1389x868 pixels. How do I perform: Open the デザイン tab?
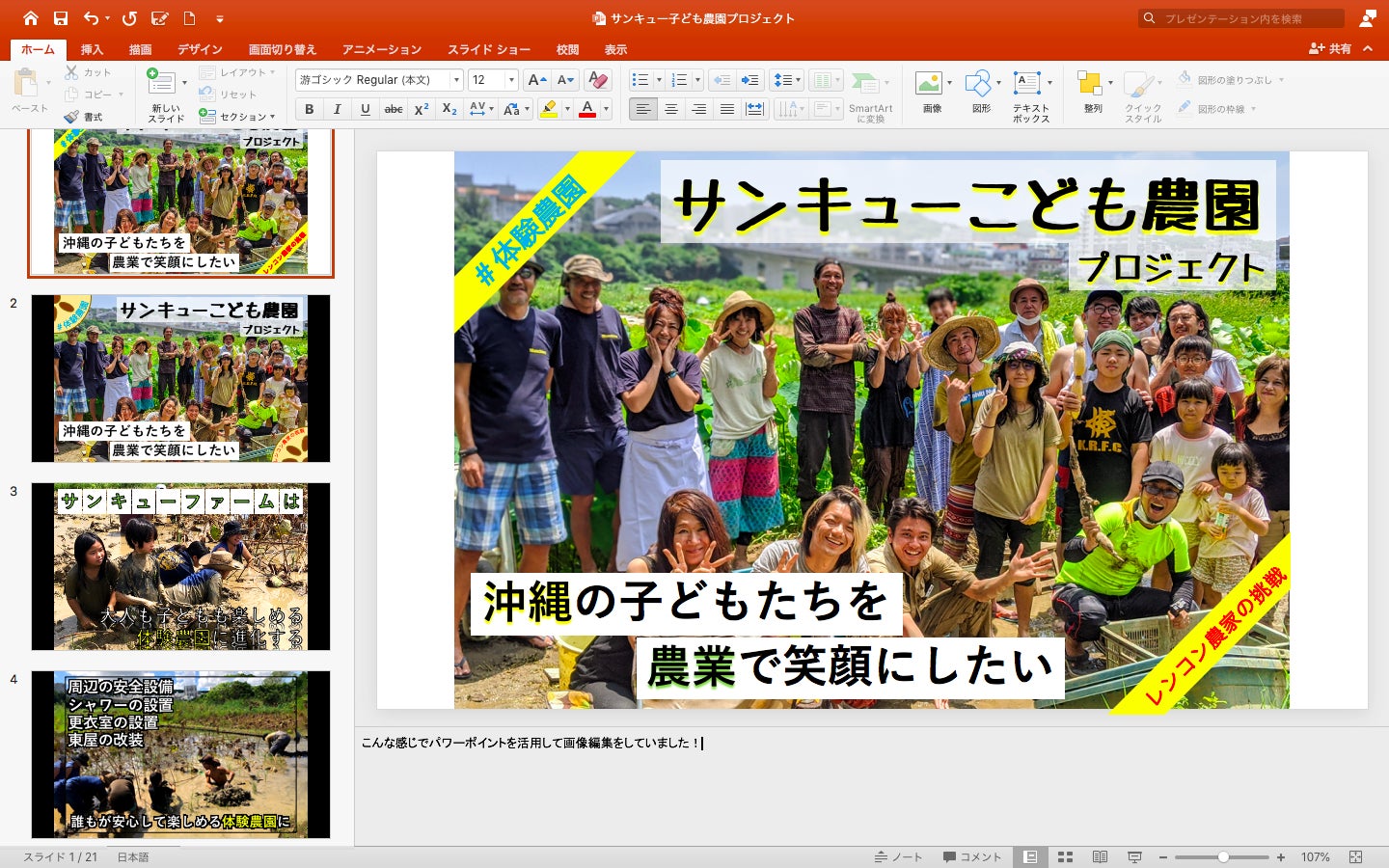(200, 49)
